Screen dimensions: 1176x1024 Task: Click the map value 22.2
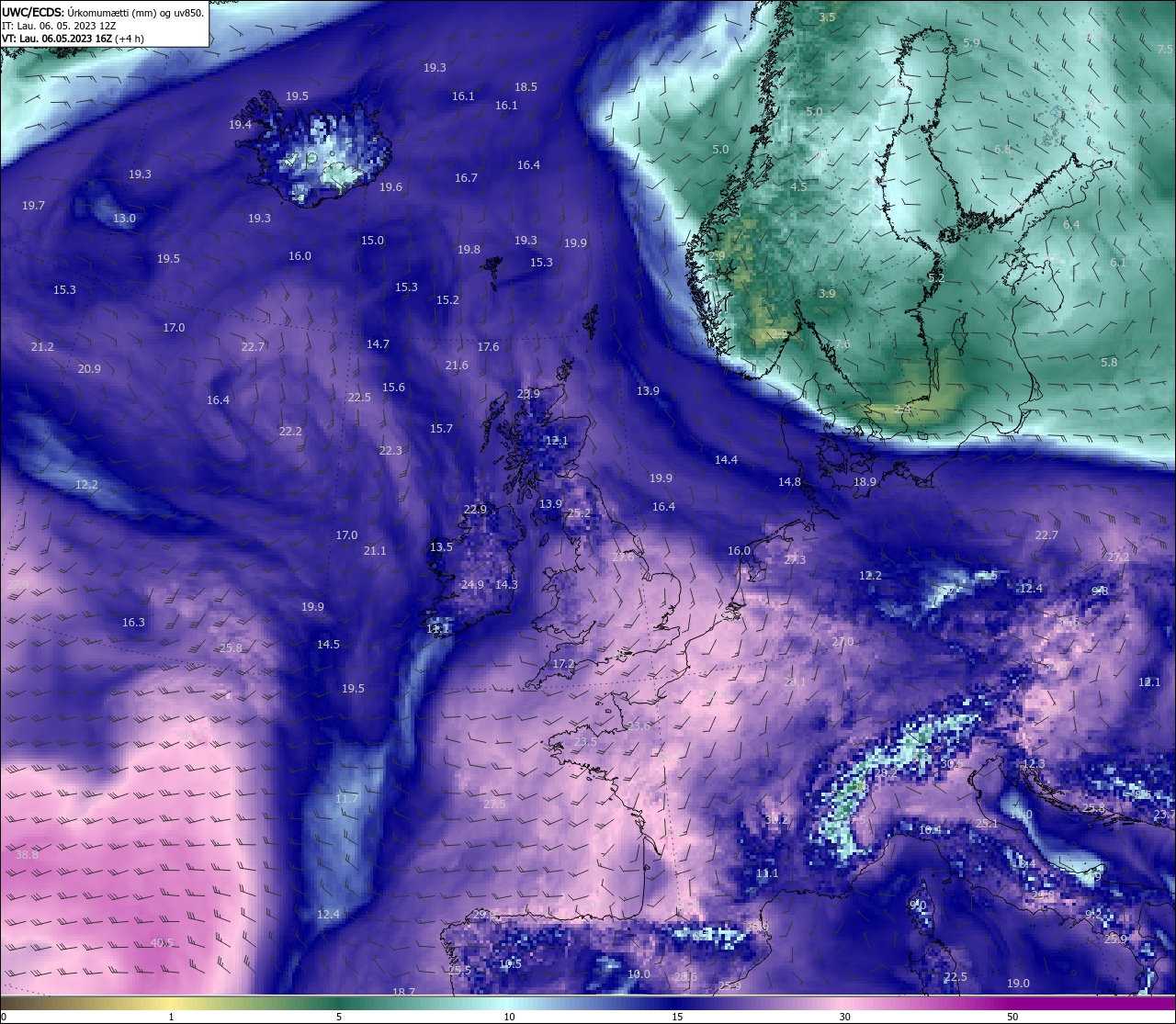290,432
